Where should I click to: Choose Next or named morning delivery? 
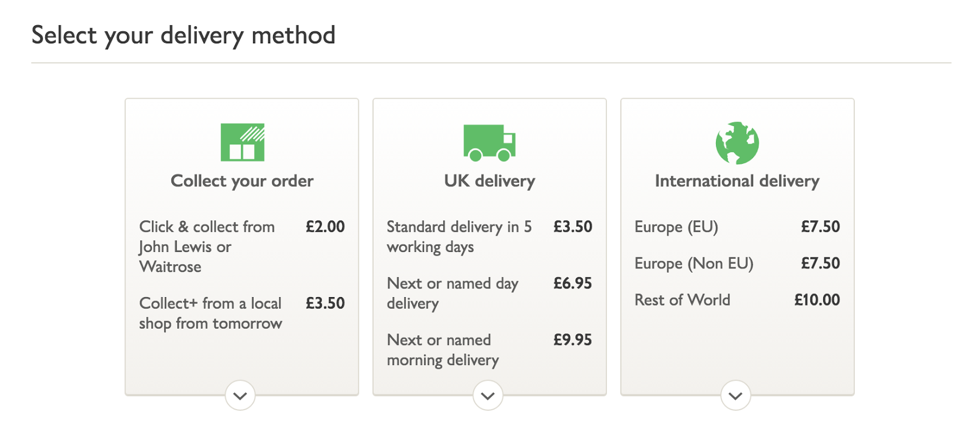point(489,350)
